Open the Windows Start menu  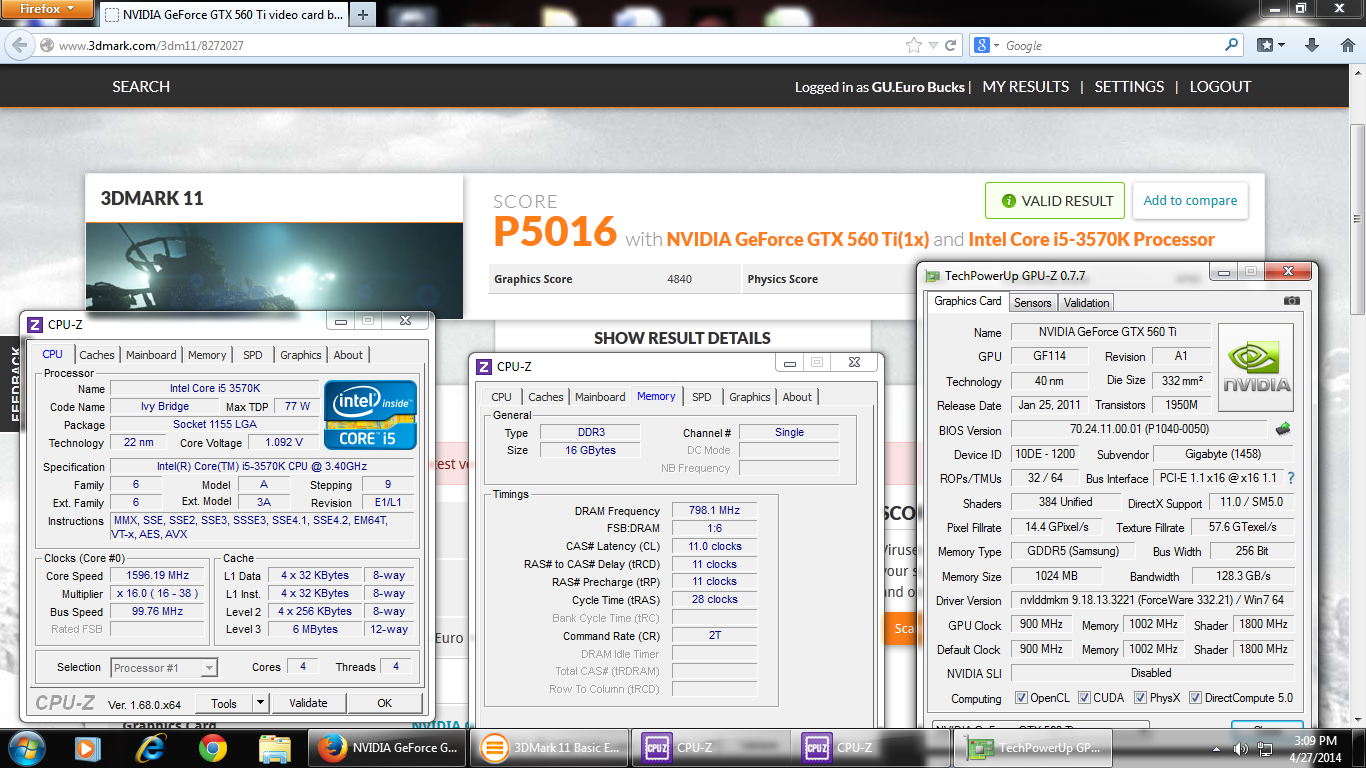26,747
